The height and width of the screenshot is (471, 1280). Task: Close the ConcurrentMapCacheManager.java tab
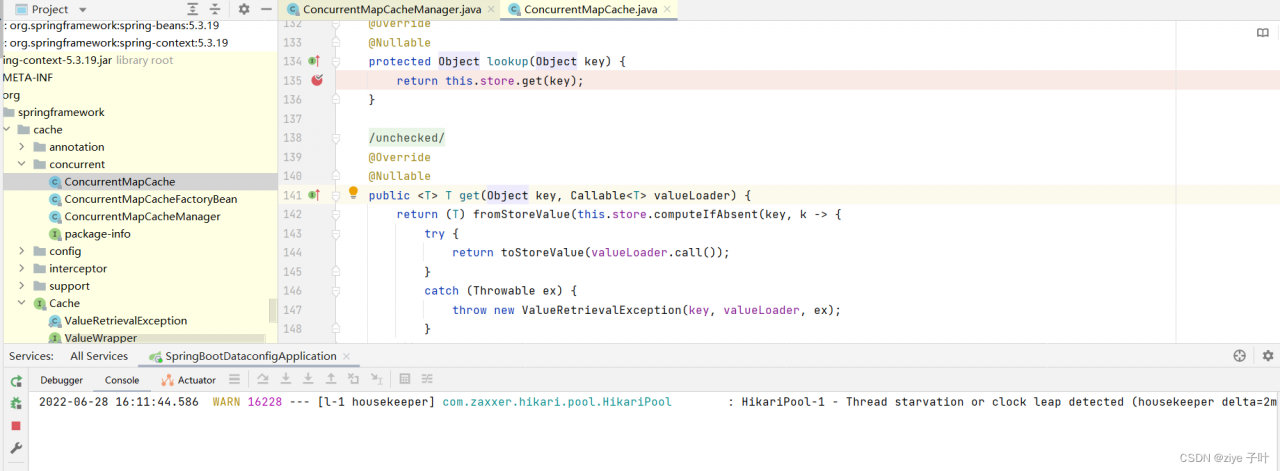pyautogui.click(x=491, y=10)
